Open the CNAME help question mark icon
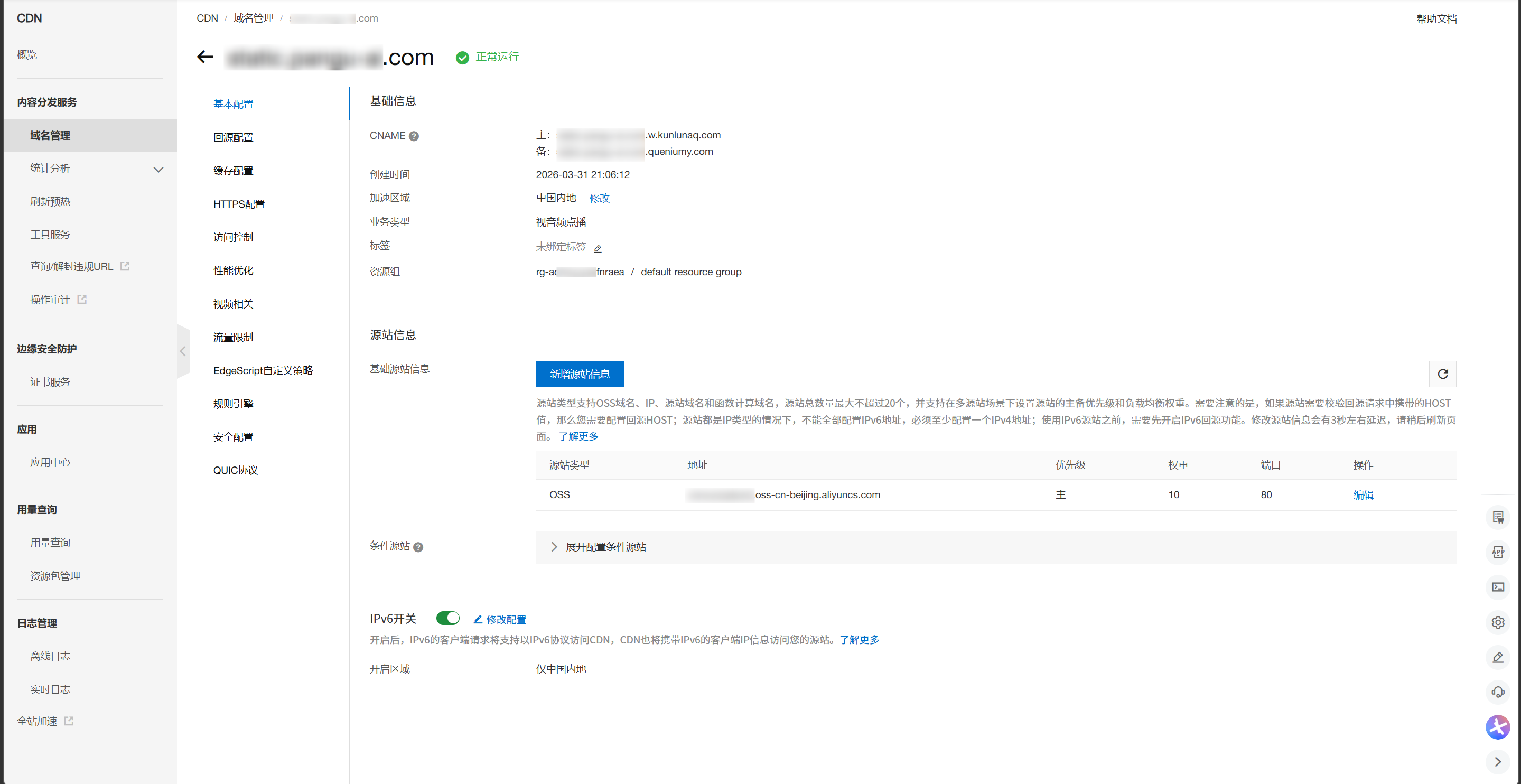The width and height of the screenshot is (1521, 784). click(414, 136)
